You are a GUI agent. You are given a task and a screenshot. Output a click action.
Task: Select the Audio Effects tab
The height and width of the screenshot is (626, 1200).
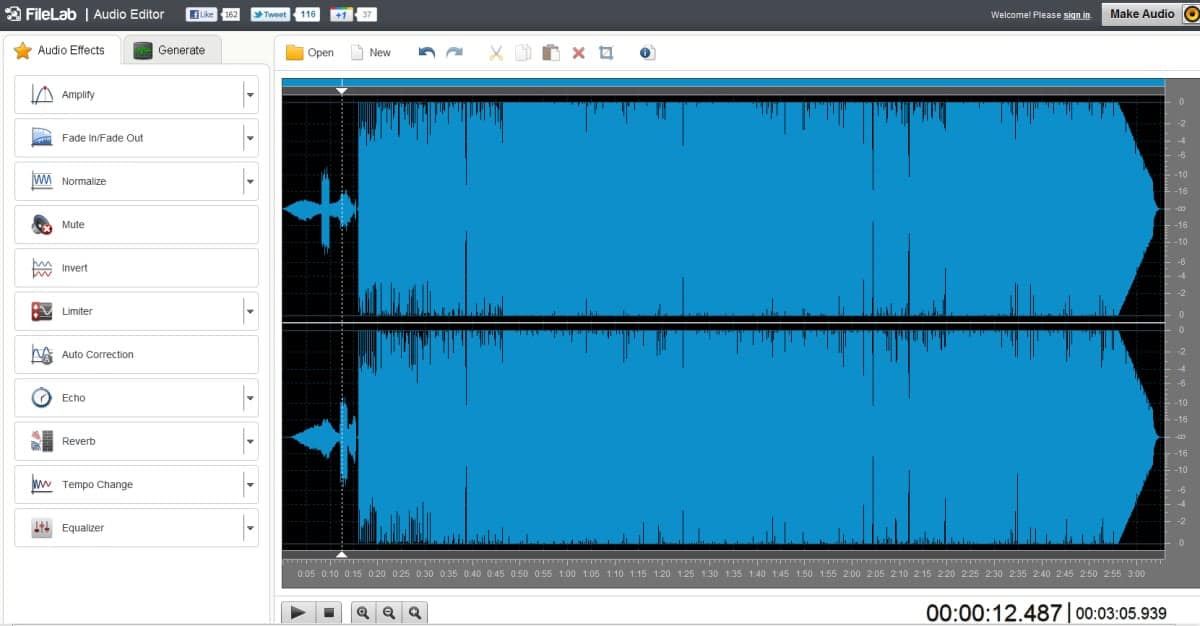[x=62, y=49]
